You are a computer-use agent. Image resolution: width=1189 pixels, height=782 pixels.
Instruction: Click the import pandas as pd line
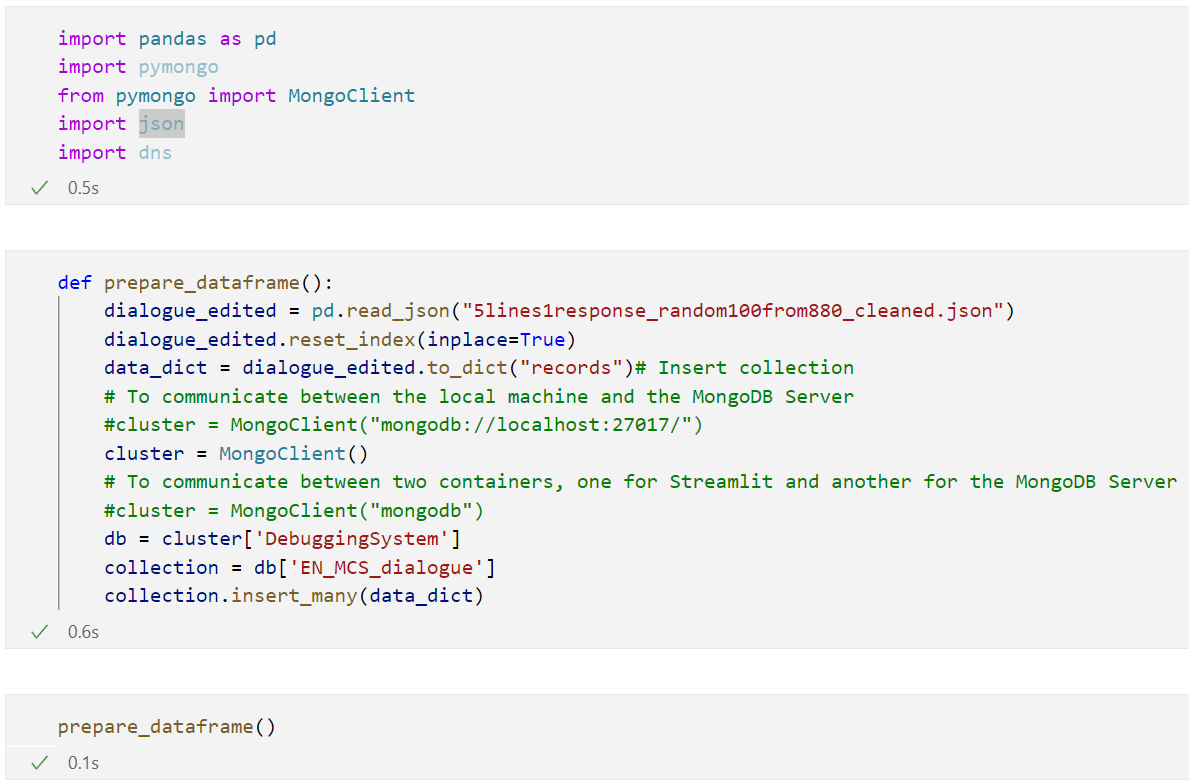[x=167, y=39]
